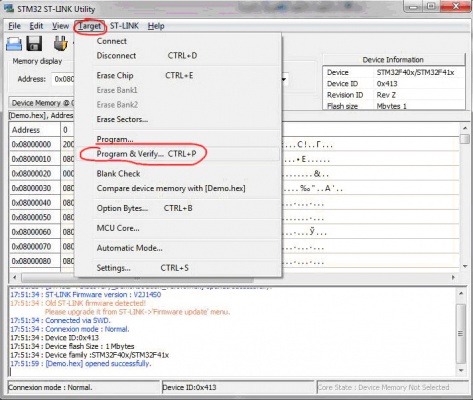Click the Address column header
The width and height of the screenshot is (473, 400).
pos(35,130)
